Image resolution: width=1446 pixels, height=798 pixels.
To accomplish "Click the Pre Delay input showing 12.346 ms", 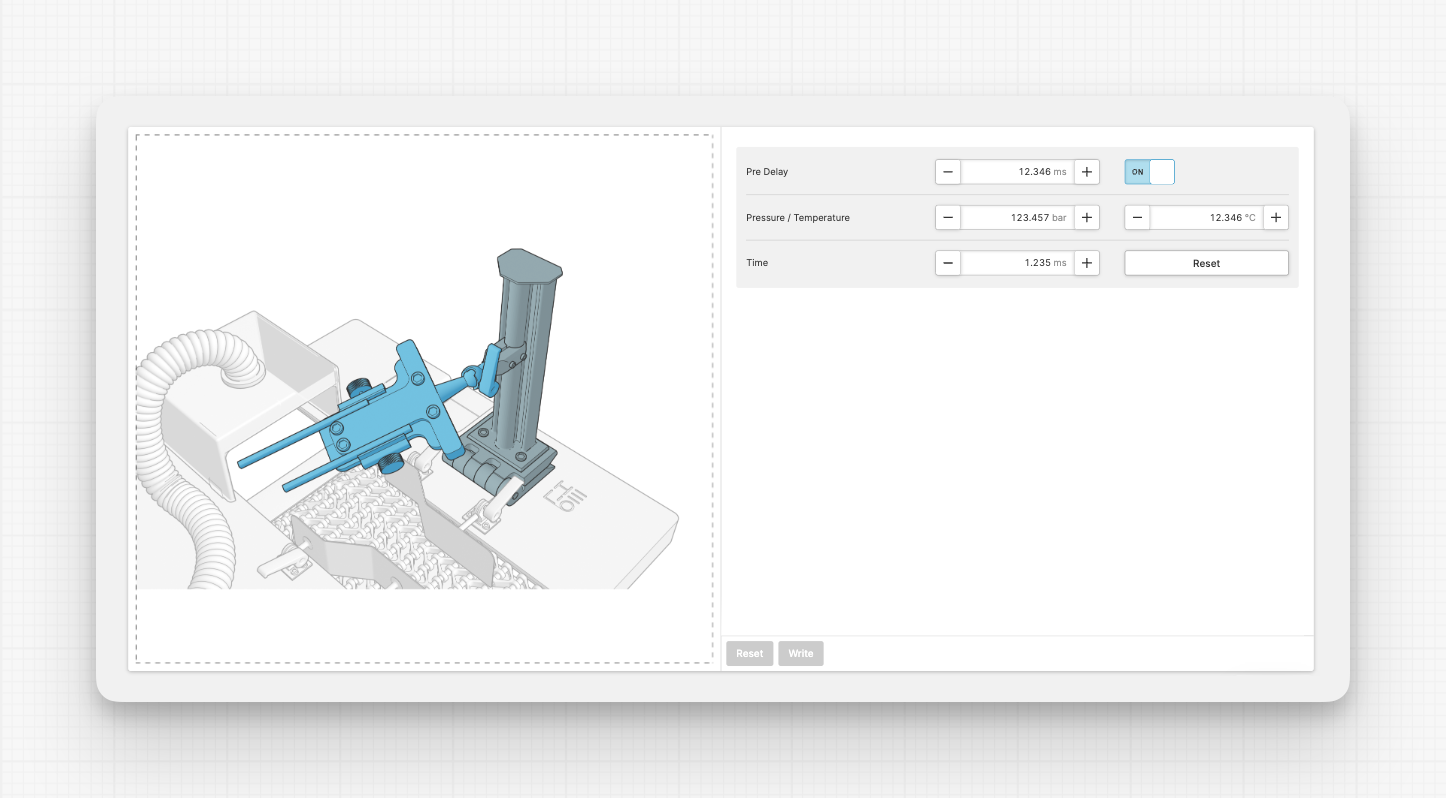I will 1016,172.
